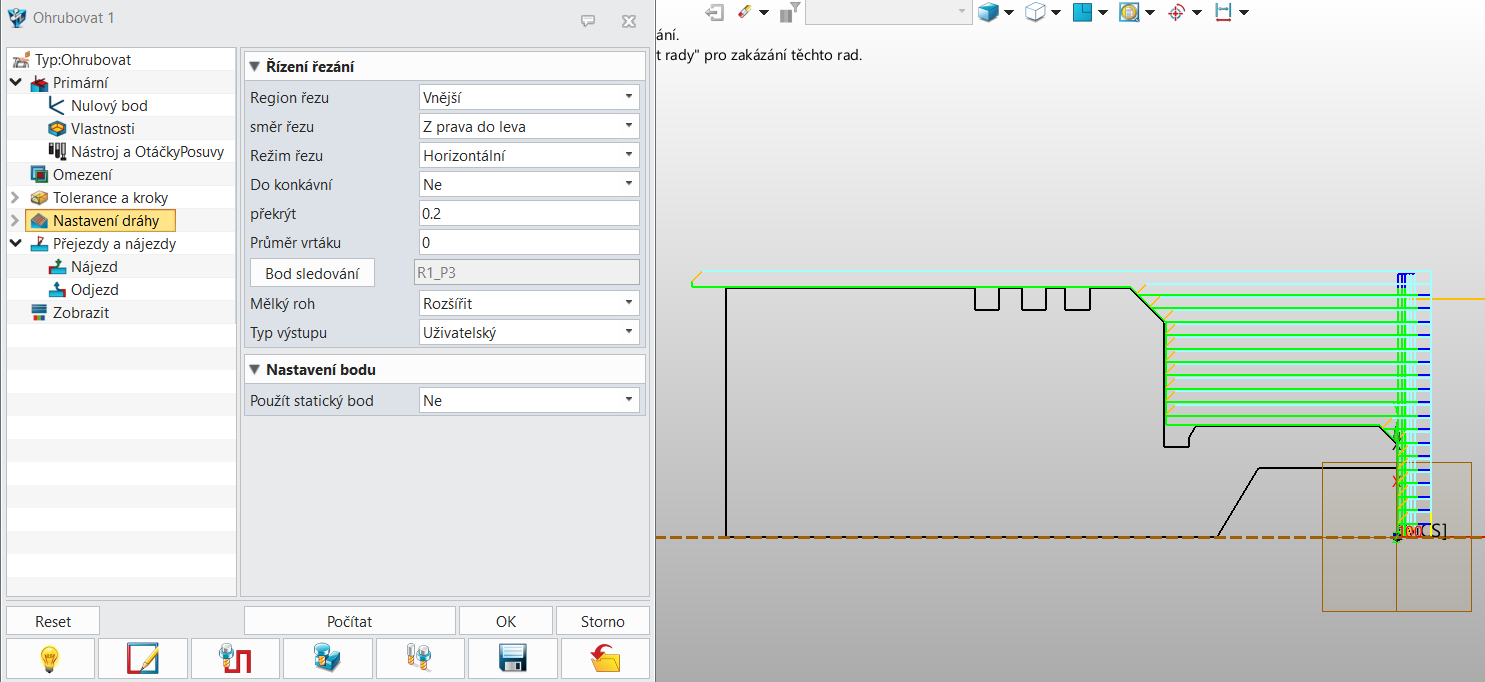The height and width of the screenshot is (682, 1485).
Task: Click the floppy disk save icon
Action: click(513, 659)
